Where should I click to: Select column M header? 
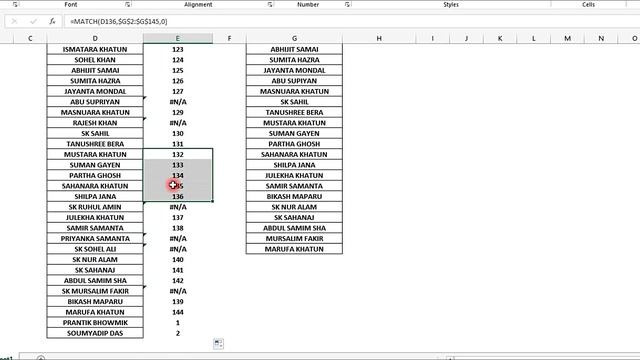tap(567, 38)
